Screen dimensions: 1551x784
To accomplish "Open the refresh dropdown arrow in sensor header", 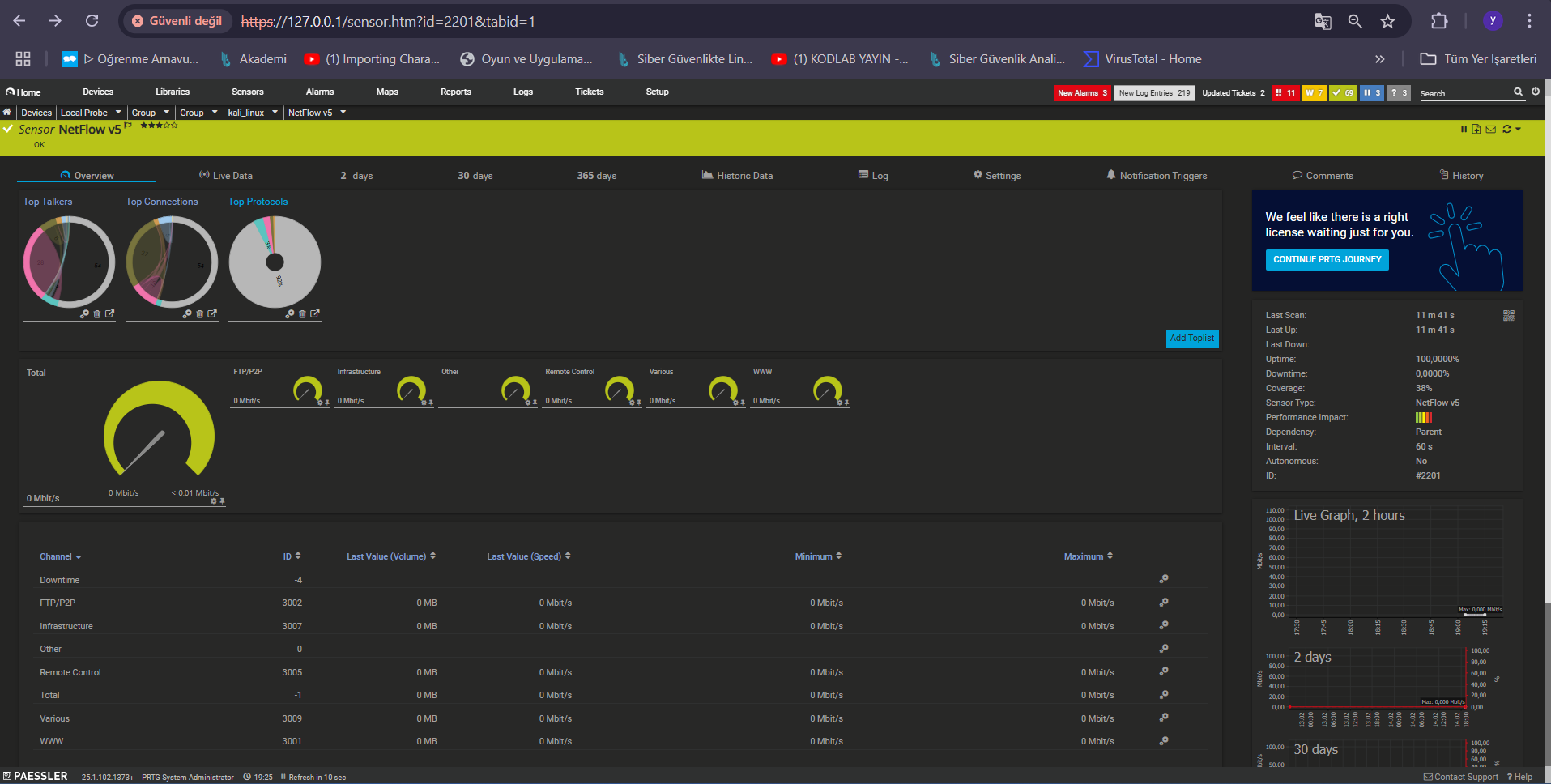I will [1519, 129].
